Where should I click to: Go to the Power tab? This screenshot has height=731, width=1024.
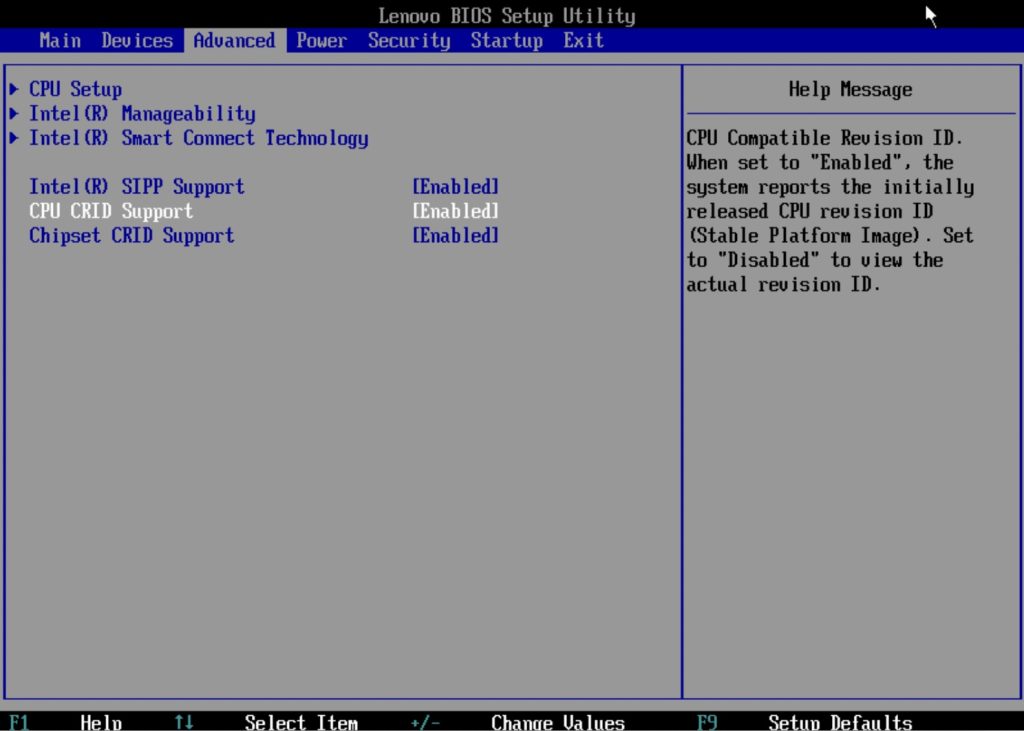click(x=321, y=41)
